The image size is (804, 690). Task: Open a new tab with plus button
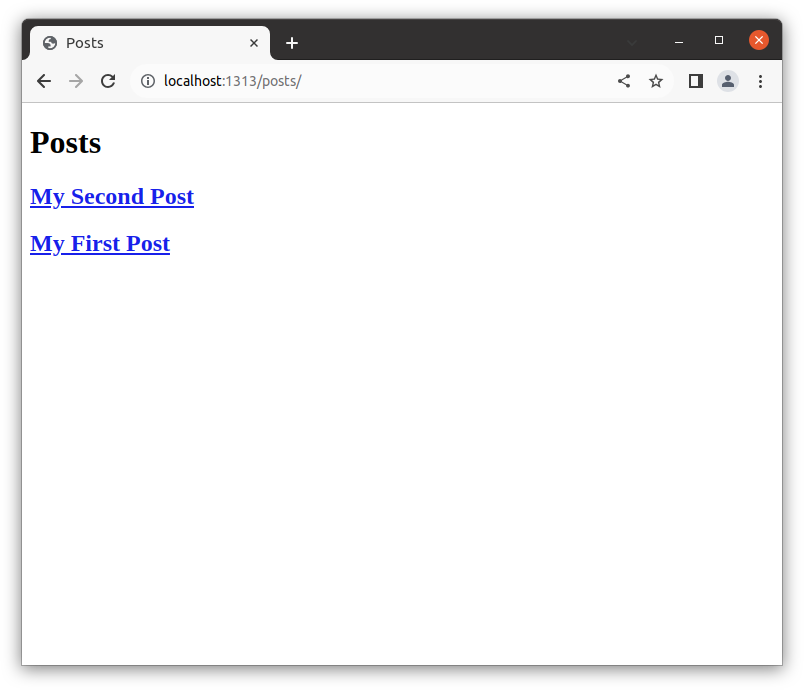click(x=292, y=43)
